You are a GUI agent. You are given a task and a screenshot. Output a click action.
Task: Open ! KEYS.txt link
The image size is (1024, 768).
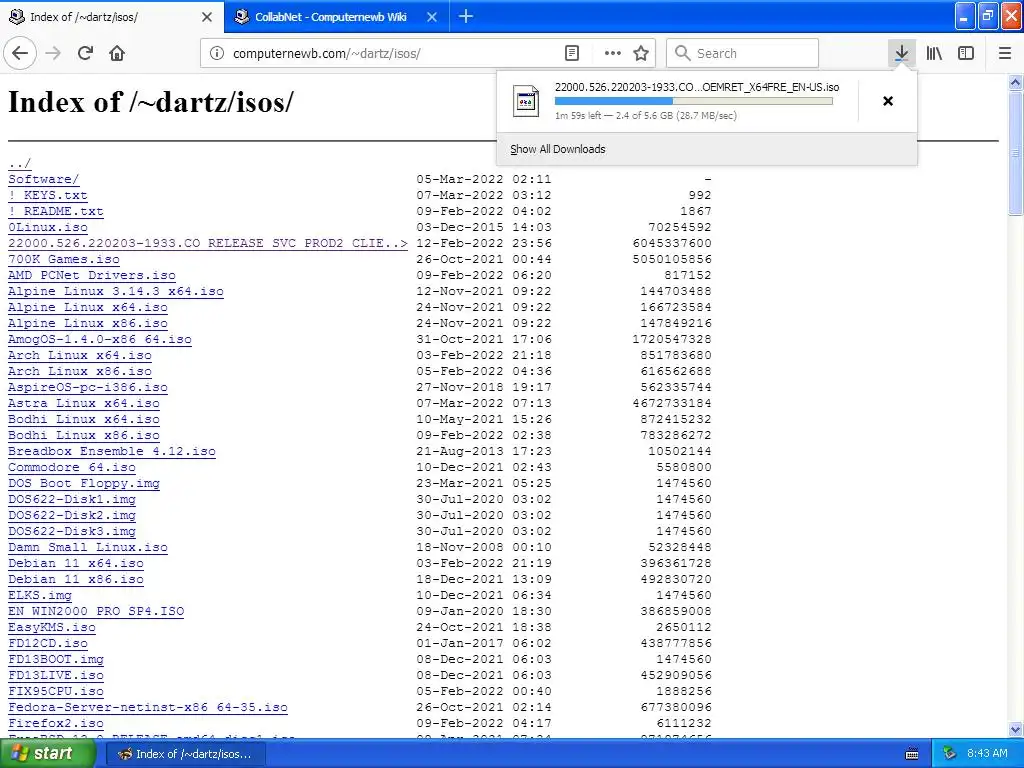[x=48, y=195]
